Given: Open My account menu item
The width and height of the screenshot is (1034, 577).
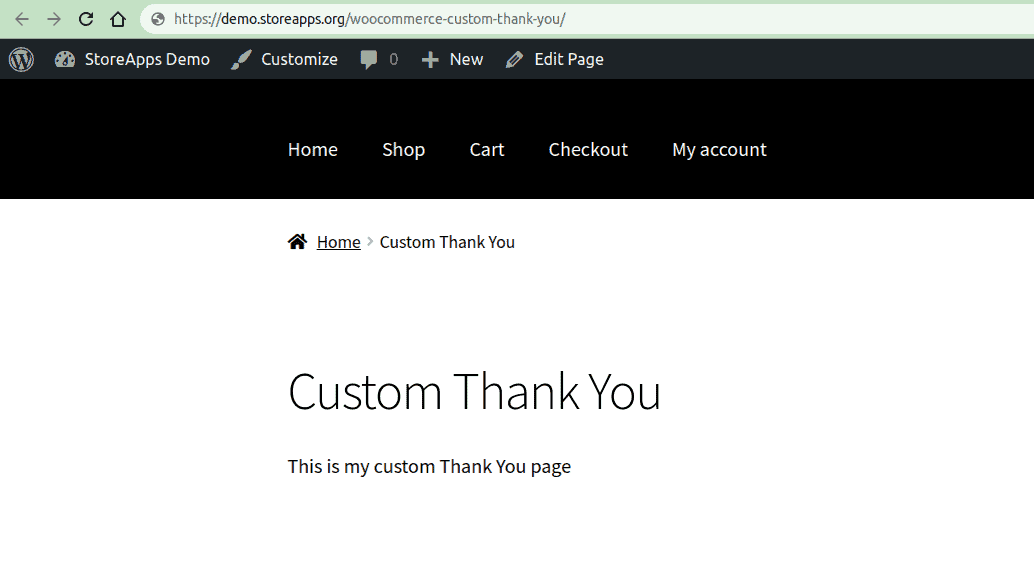Looking at the screenshot, I should click(719, 150).
